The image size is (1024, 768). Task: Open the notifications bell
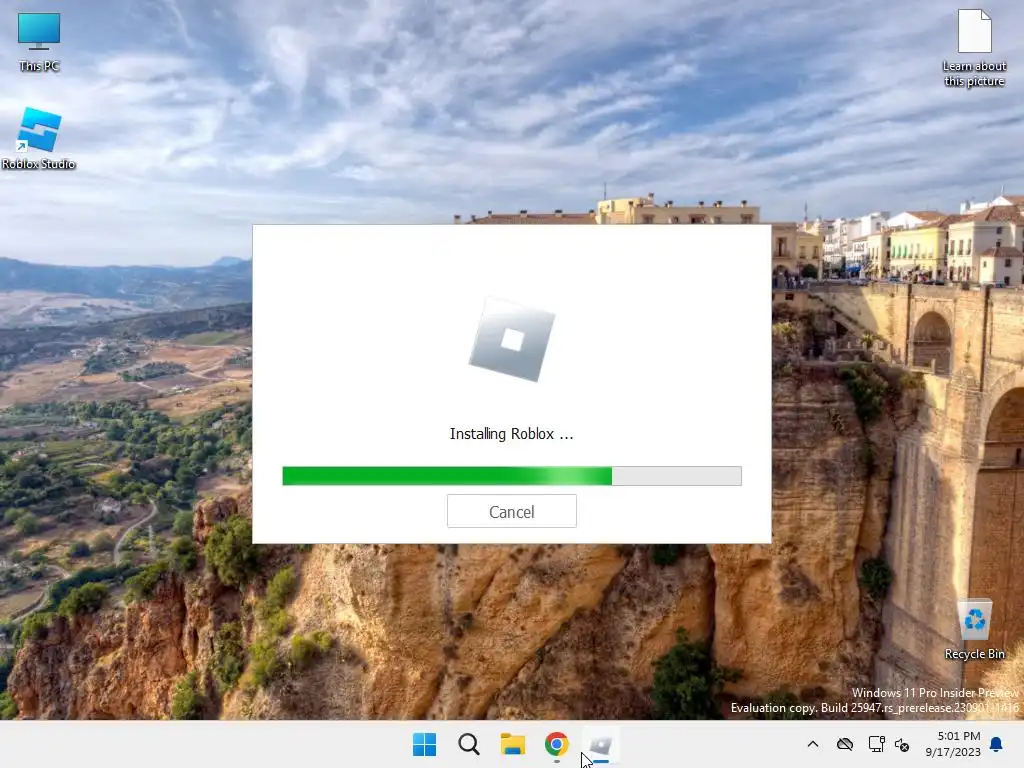(997, 744)
